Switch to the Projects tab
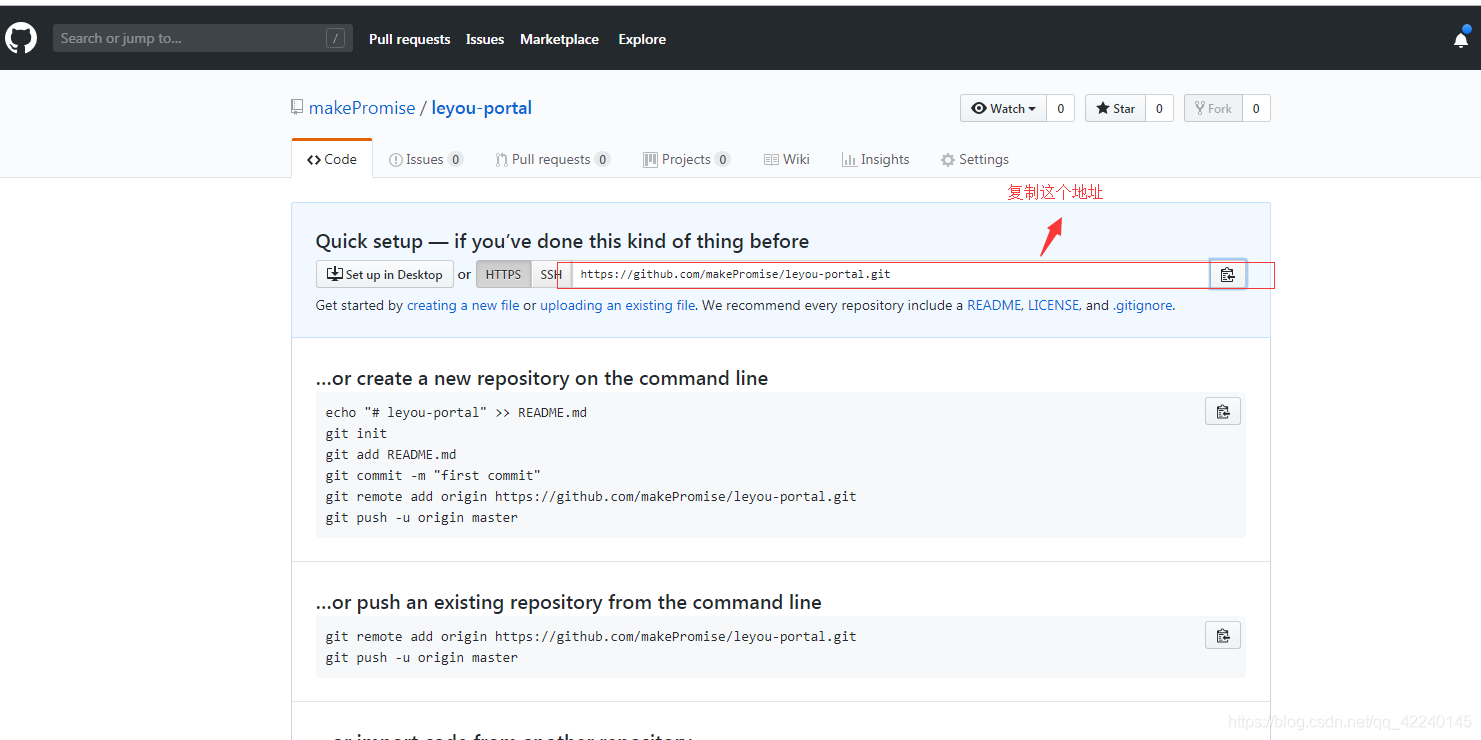This screenshot has height=740, width=1481. click(x=686, y=159)
